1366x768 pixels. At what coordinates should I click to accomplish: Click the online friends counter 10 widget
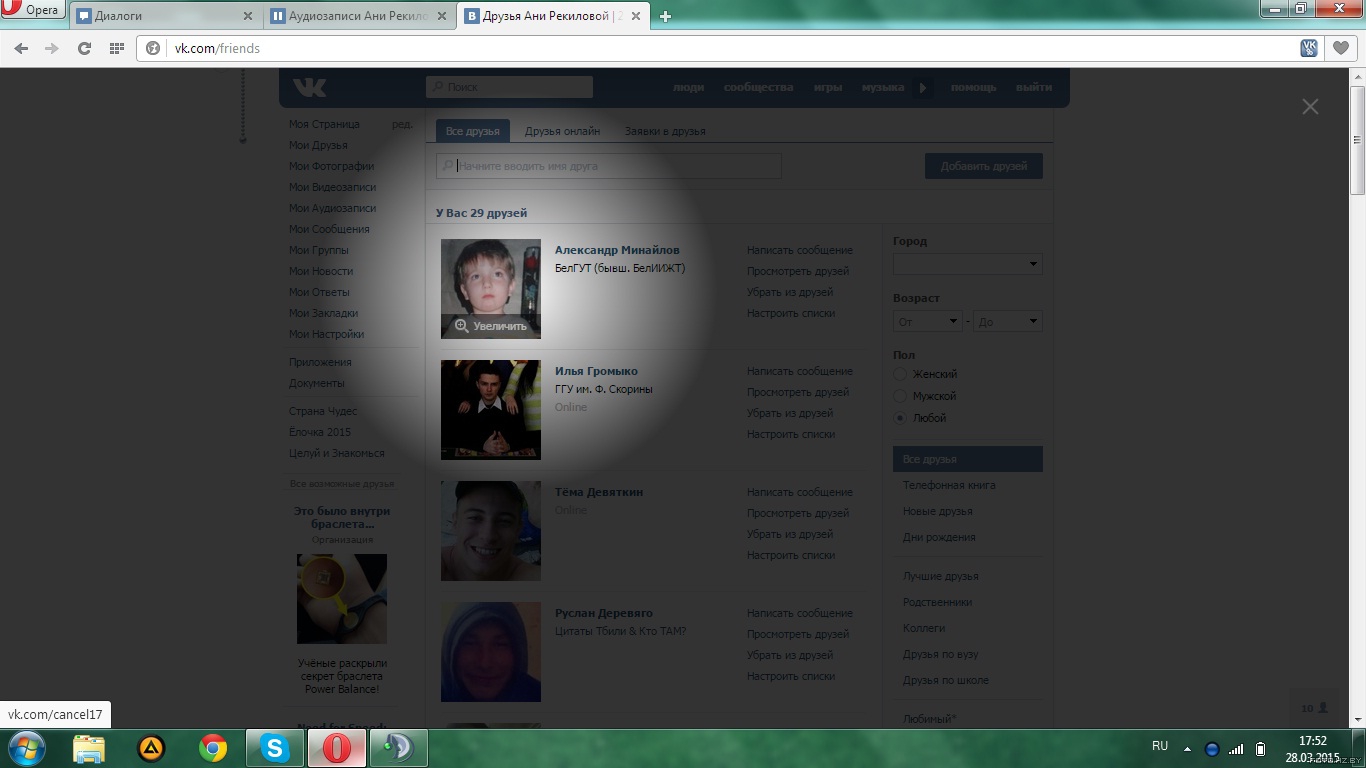(1314, 708)
